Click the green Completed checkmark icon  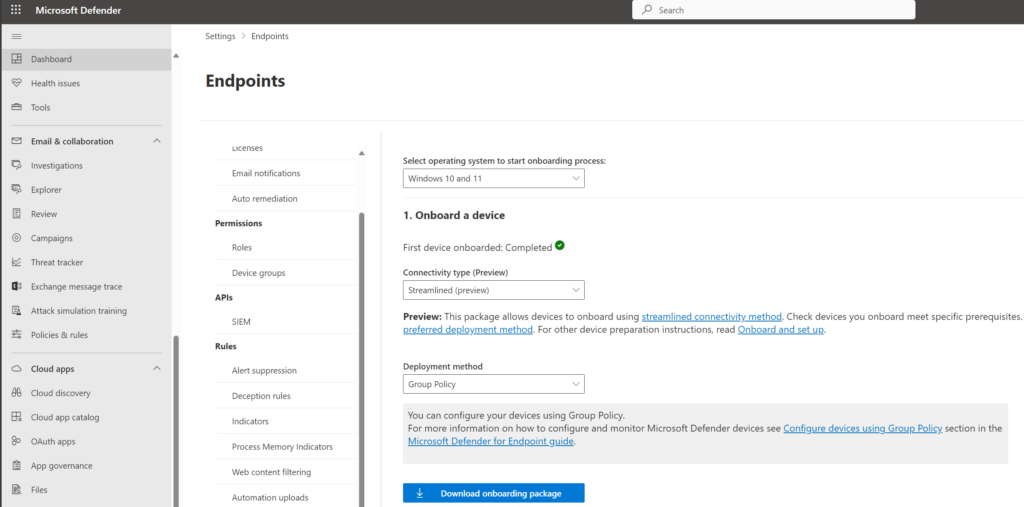[x=560, y=246]
